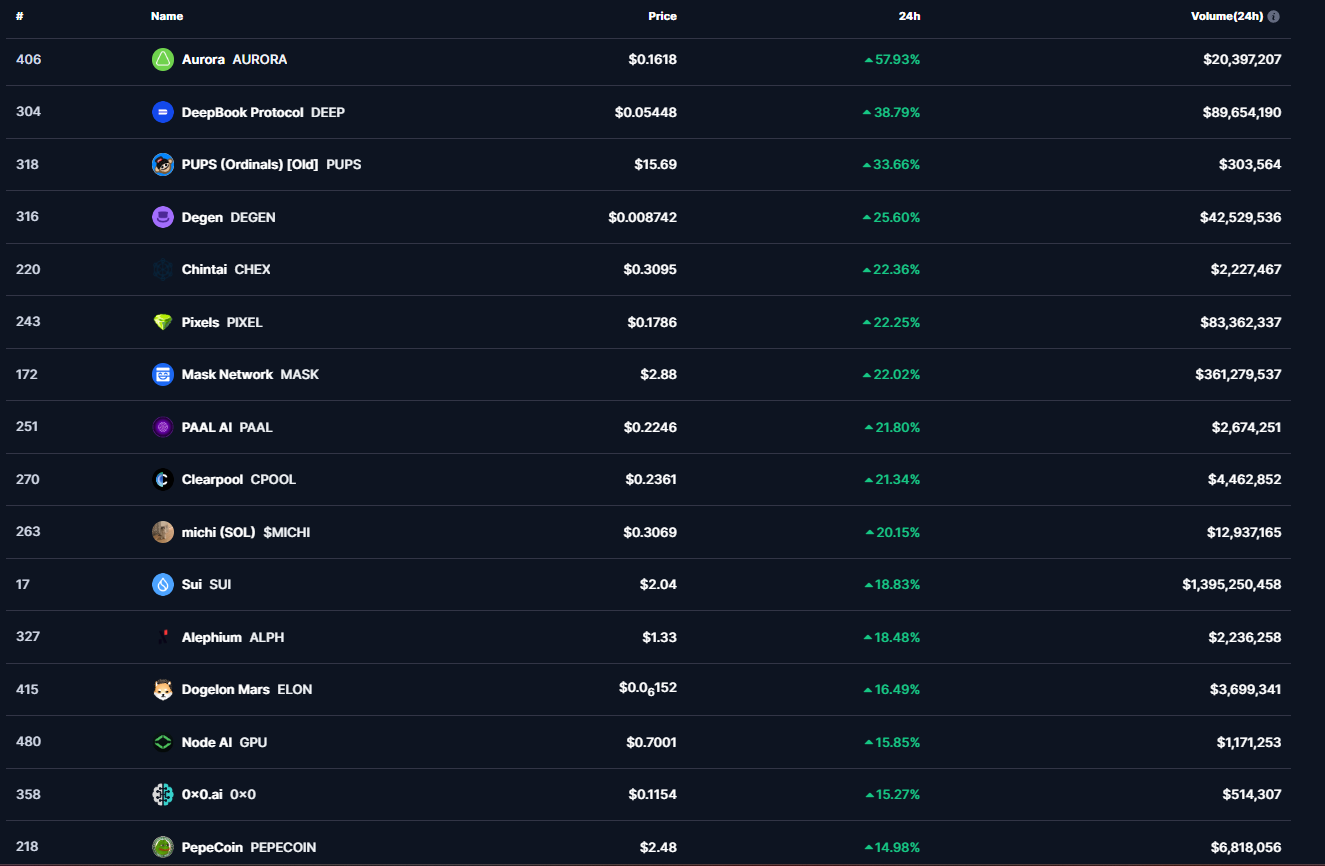Click the PepeCoin frog icon
Screen dimensions: 1325x866
(x=162, y=847)
